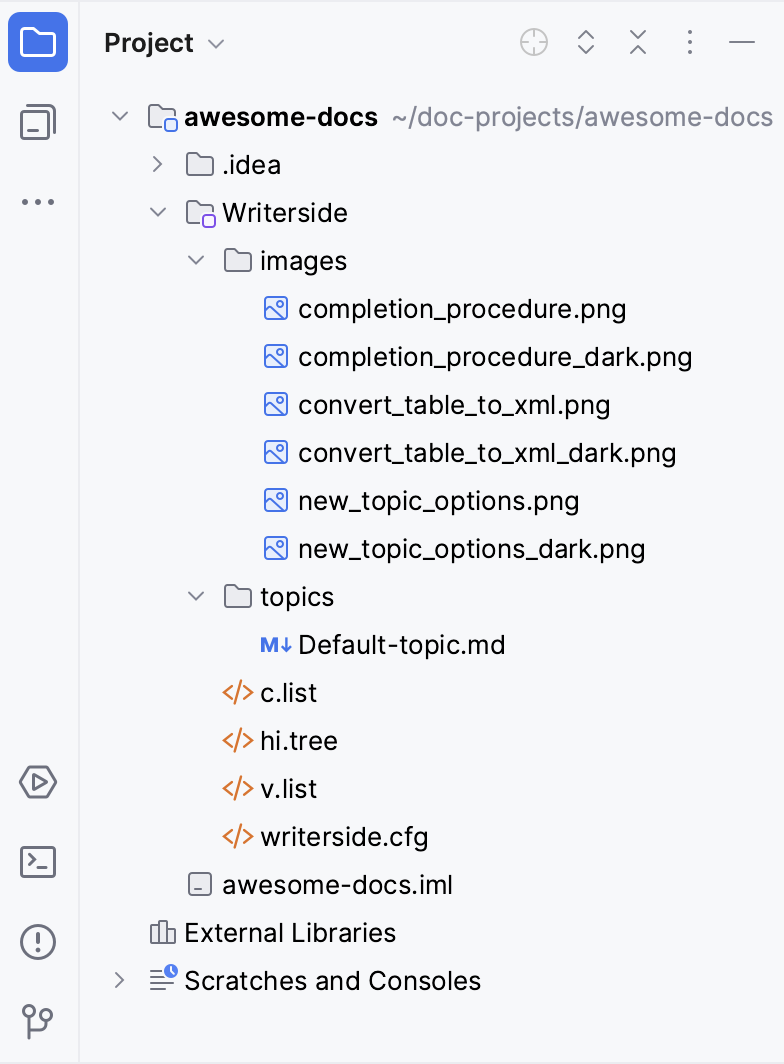The width and height of the screenshot is (784, 1064).
Task: Select the hi.tree file
Action: tap(298, 741)
